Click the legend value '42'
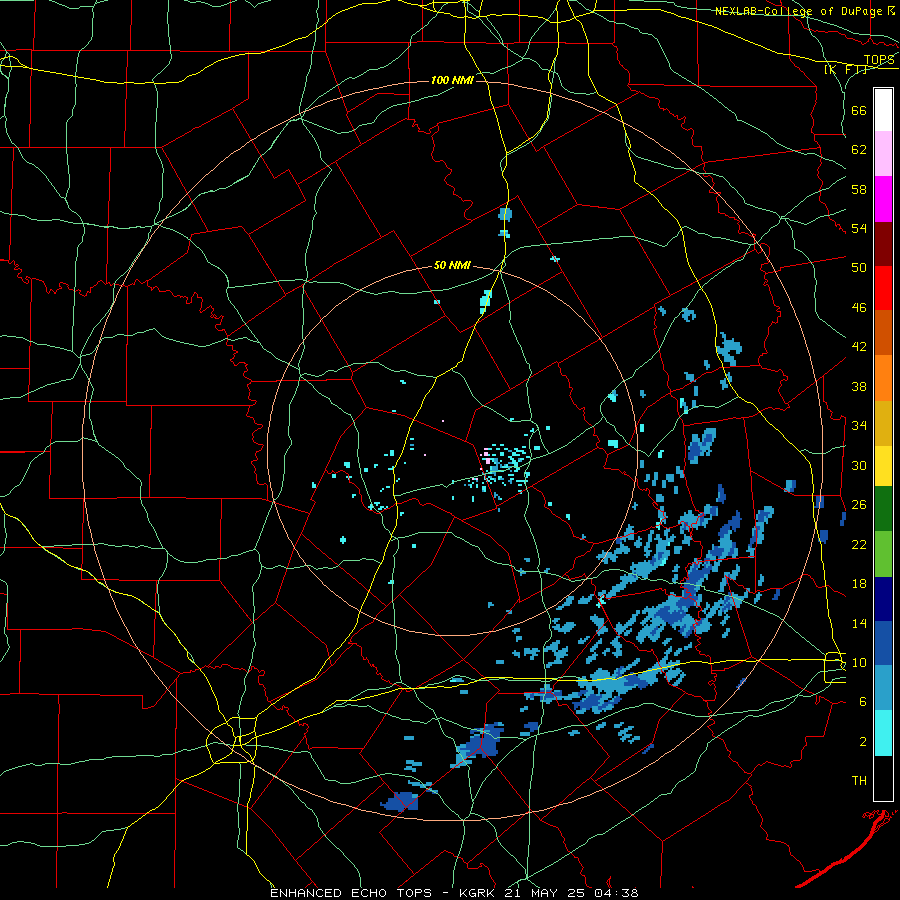Viewport: 900px width, 900px height. 859,347
